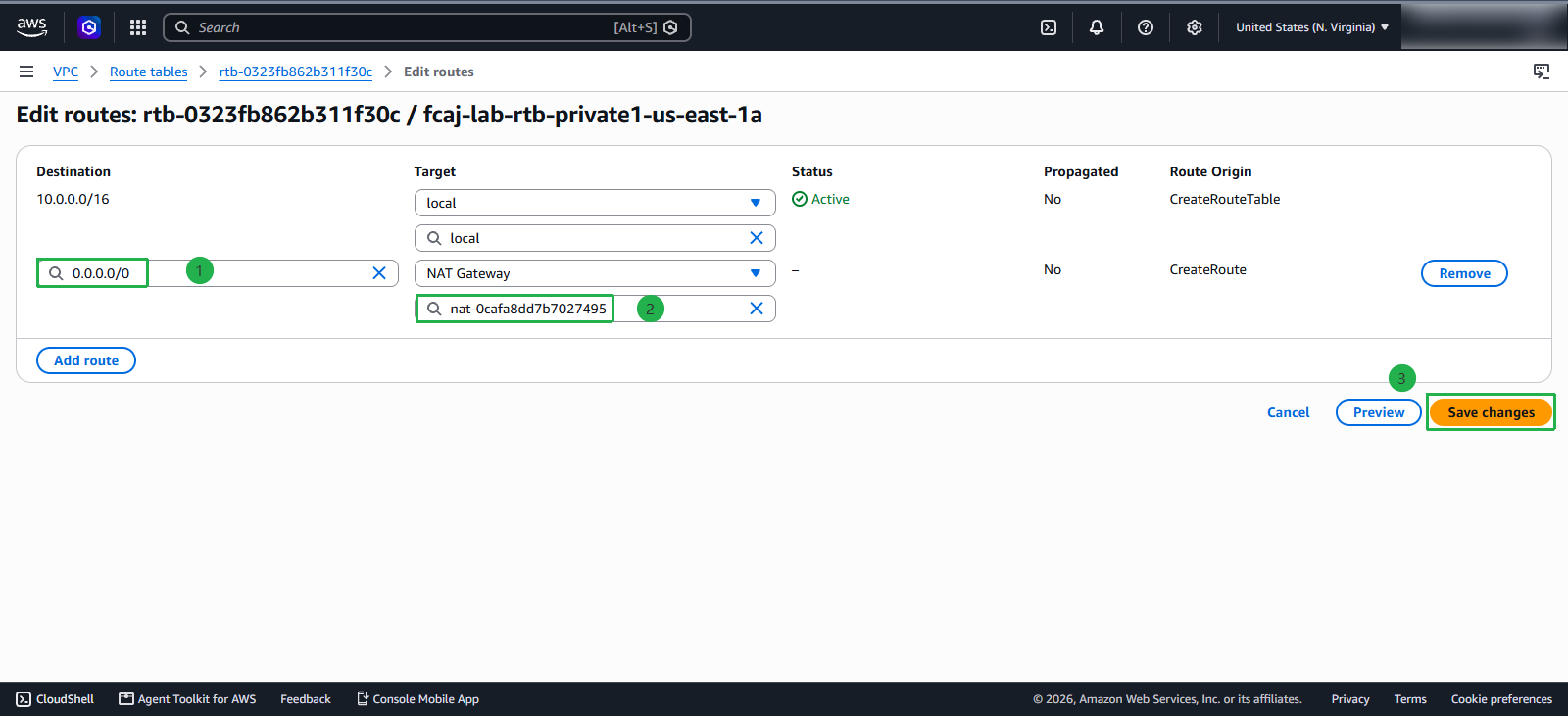Click the Add route button
Image resolution: width=1568 pixels, height=716 pixels.
click(x=86, y=360)
